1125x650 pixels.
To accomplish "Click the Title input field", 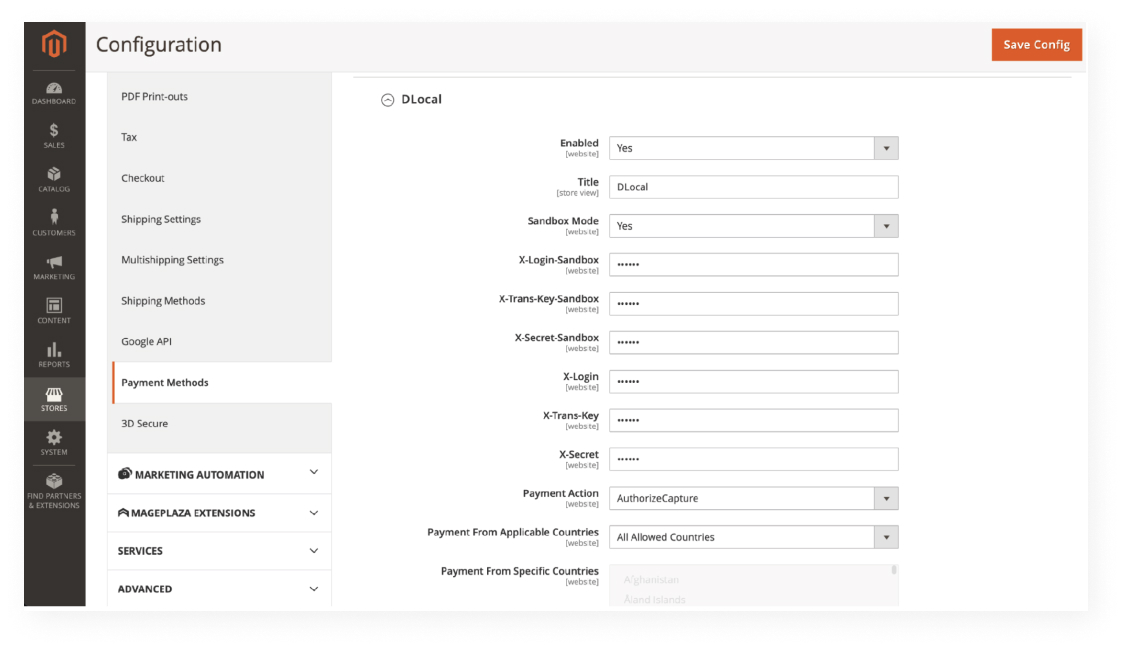I will (x=753, y=187).
